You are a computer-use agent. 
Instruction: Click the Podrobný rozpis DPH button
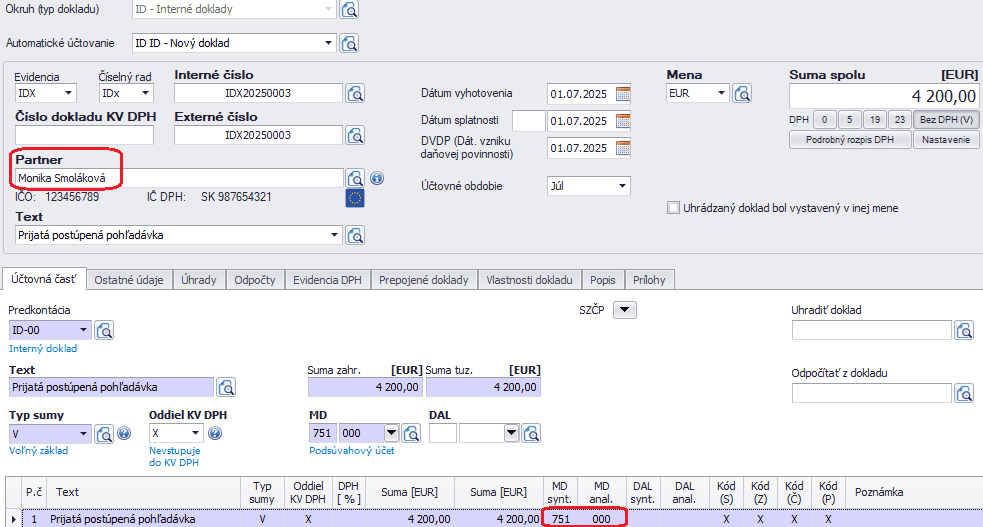[849, 140]
